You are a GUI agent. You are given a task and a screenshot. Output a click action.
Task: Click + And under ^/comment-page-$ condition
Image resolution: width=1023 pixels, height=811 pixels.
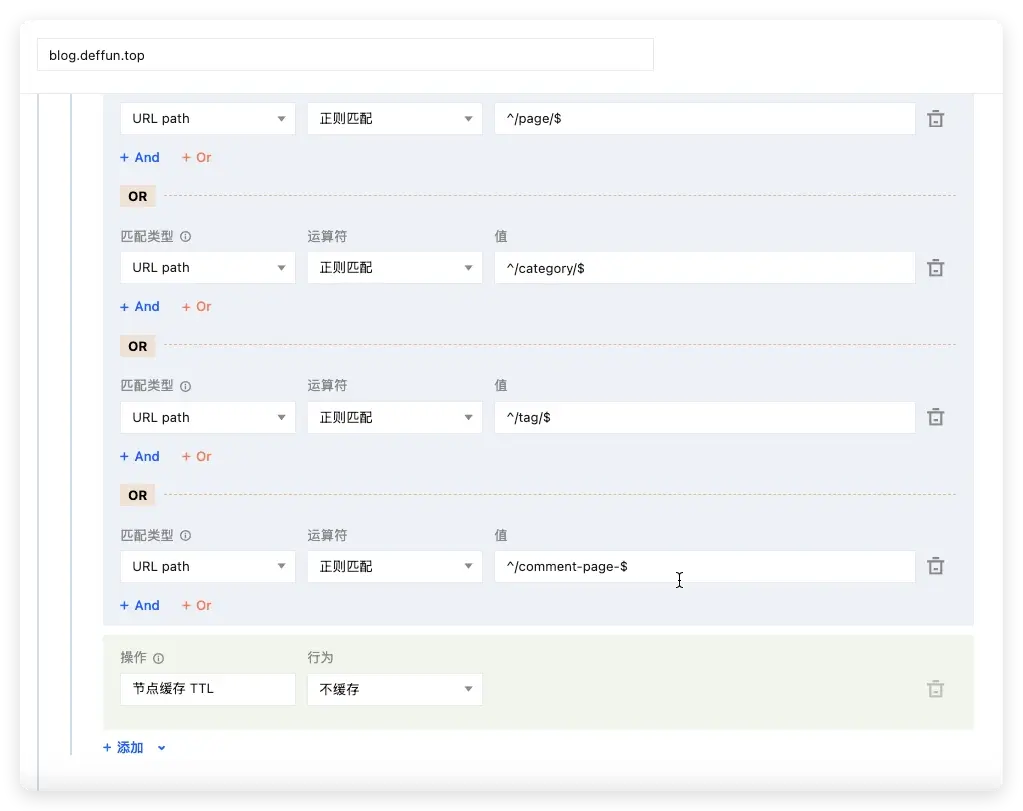(x=140, y=605)
